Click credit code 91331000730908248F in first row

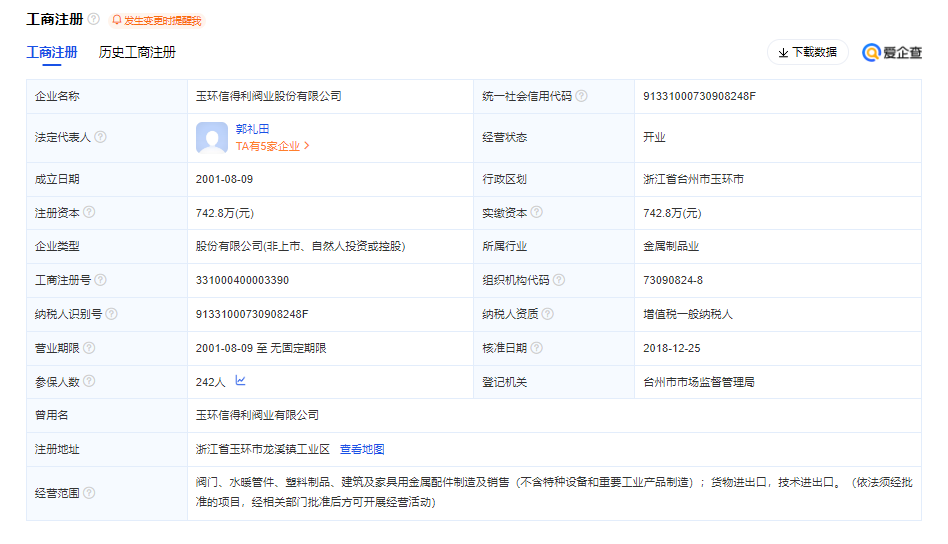[x=699, y=96]
